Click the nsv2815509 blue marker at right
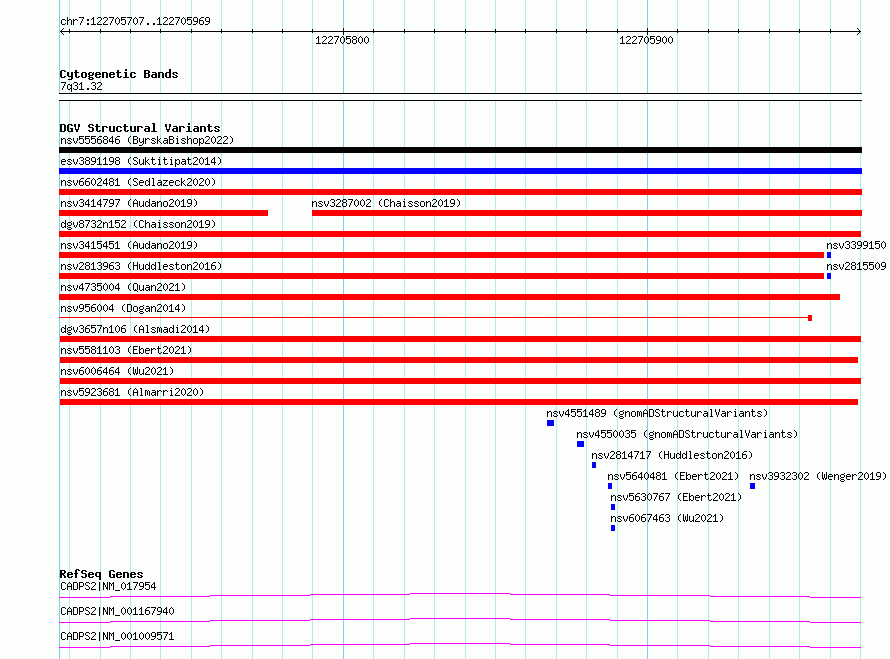The image size is (890, 659). pos(829,276)
